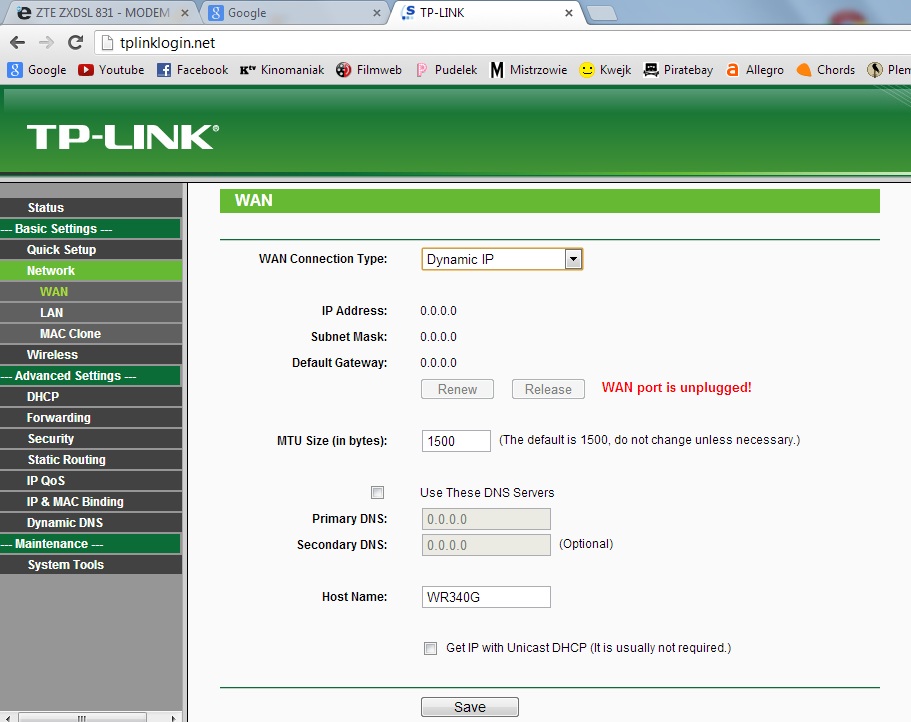Click the 'Basic Settings' section header
Screen dimensions: 911x722
tap(90, 229)
